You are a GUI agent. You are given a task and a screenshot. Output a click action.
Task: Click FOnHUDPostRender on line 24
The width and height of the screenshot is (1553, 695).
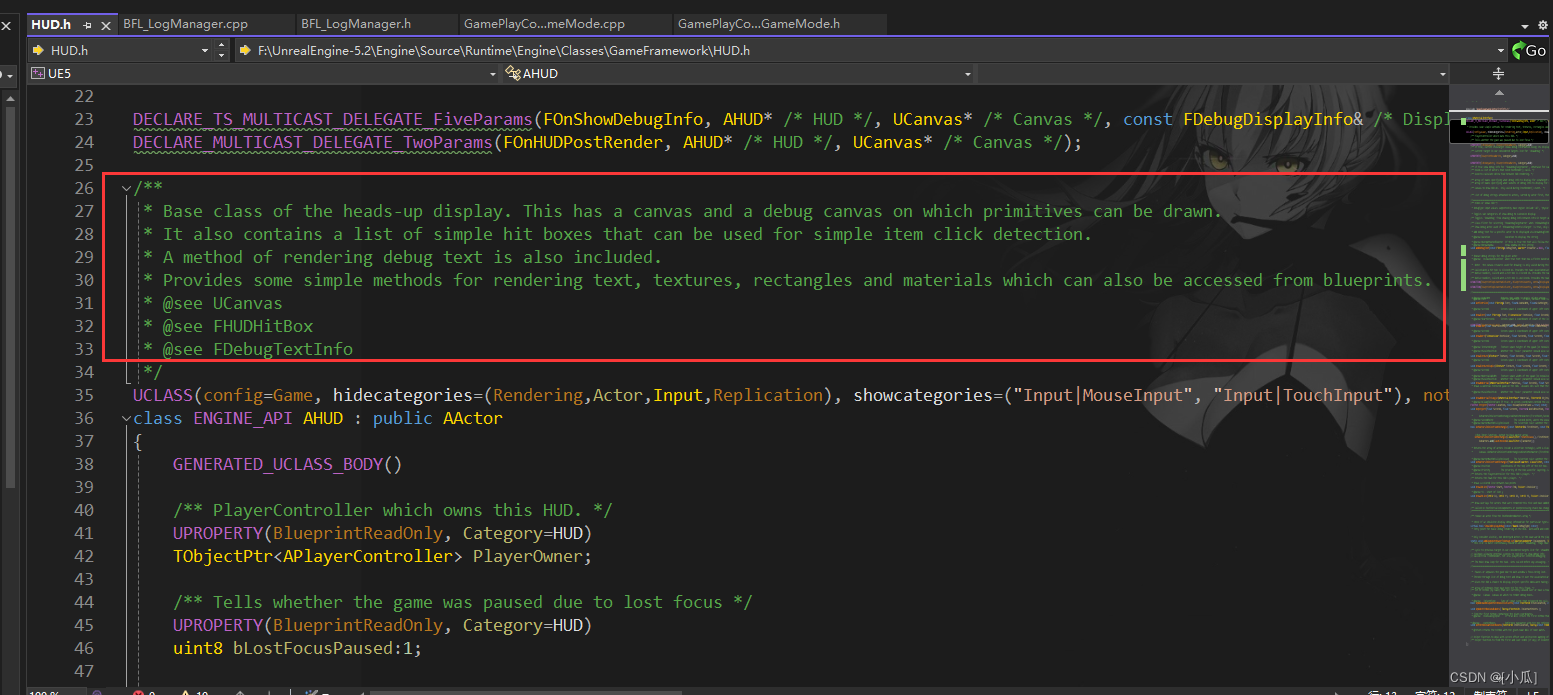point(583,142)
